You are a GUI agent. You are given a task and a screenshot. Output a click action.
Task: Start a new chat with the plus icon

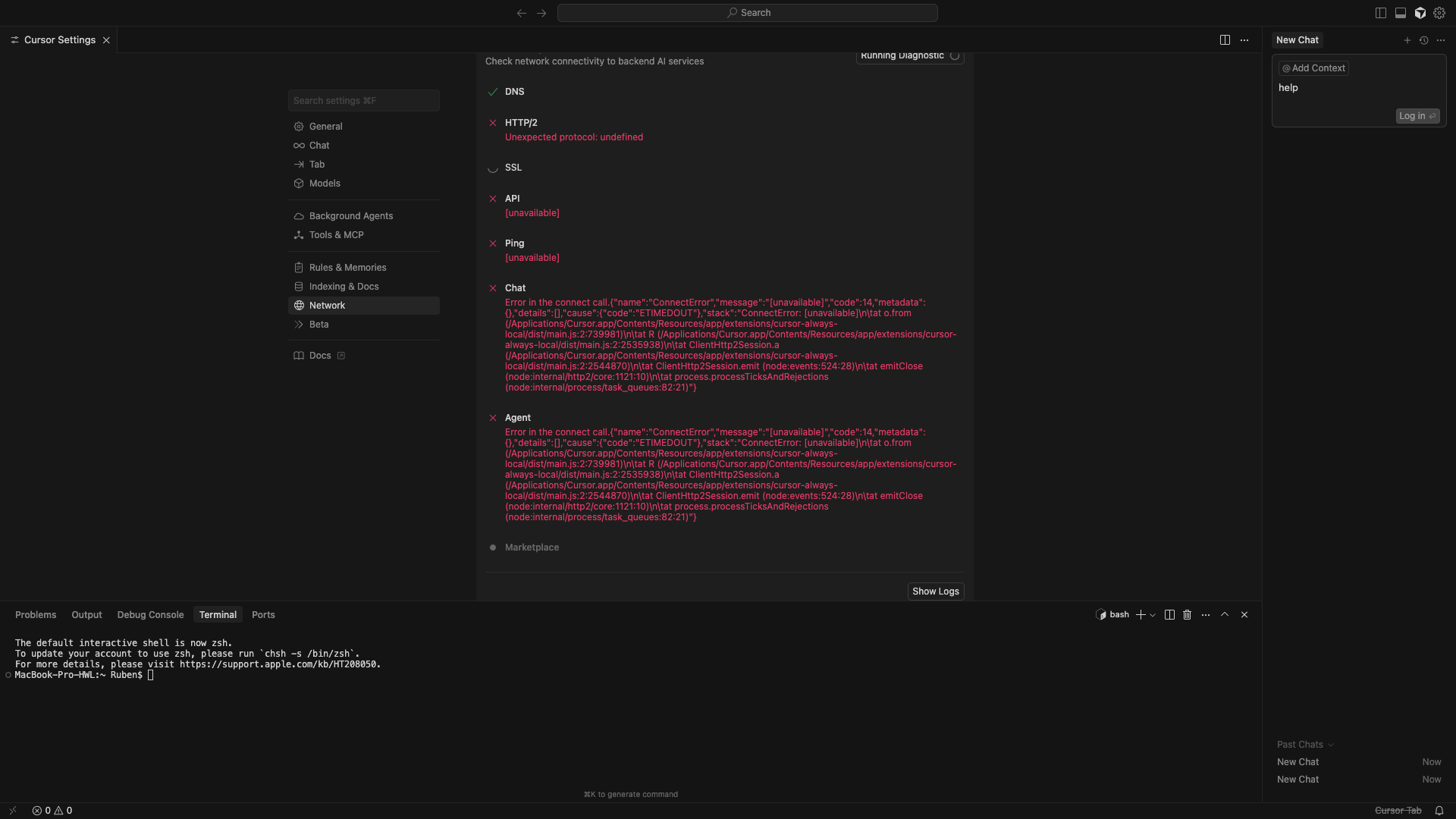(1407, 40)
